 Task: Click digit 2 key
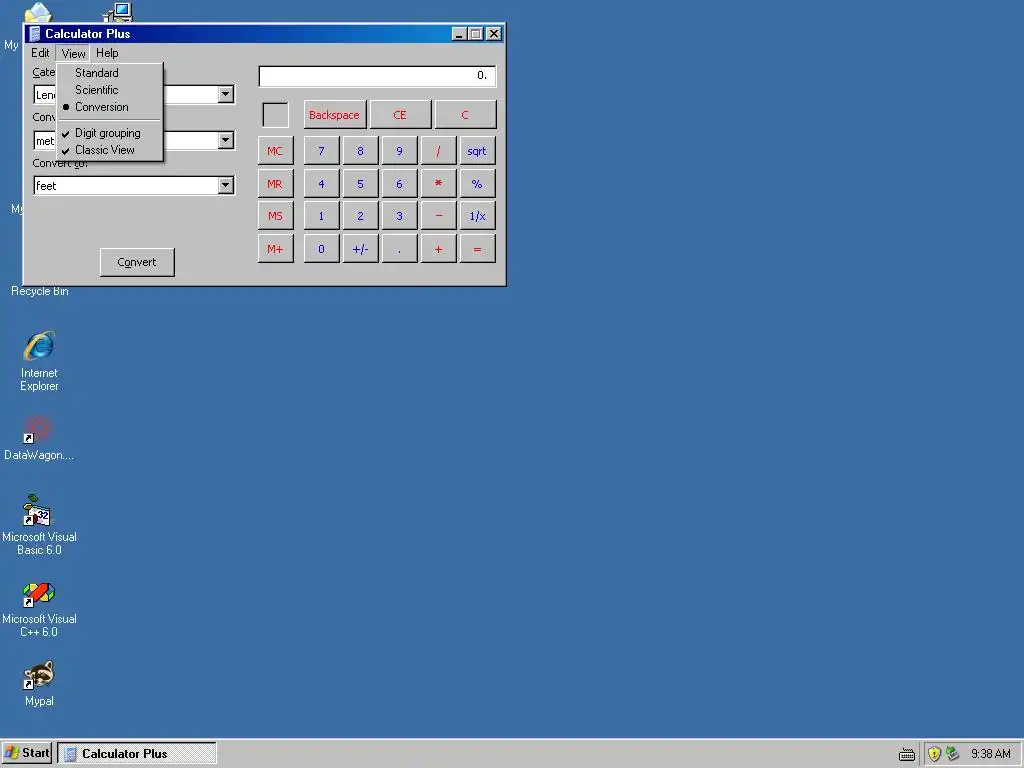[360, 216]
